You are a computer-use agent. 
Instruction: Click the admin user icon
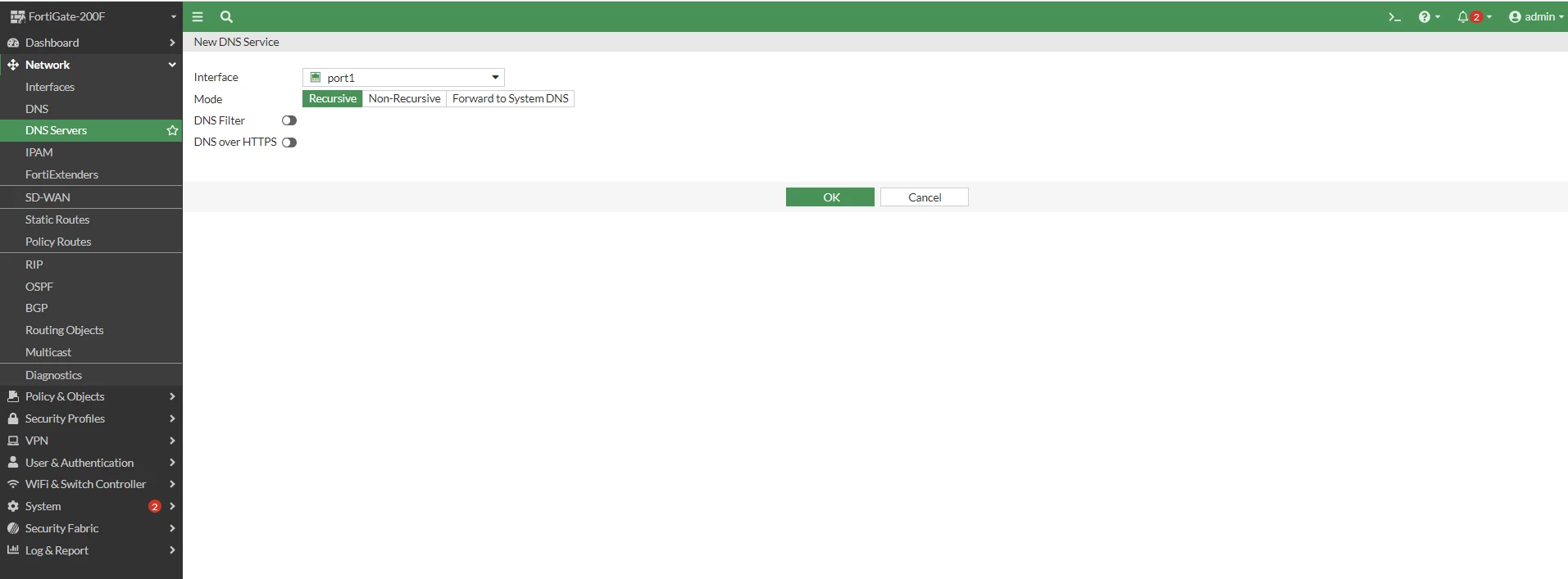click(1515, 16)
